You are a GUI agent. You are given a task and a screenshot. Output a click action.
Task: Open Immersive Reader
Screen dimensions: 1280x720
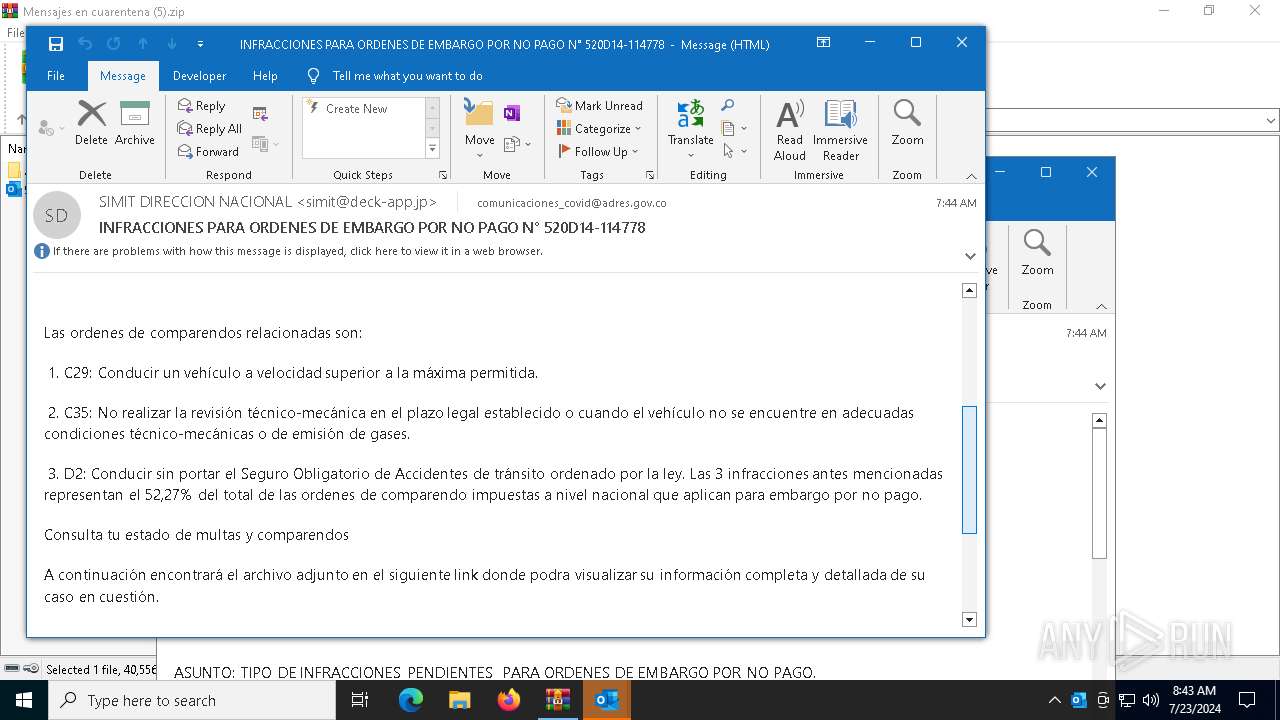(840, 129)
